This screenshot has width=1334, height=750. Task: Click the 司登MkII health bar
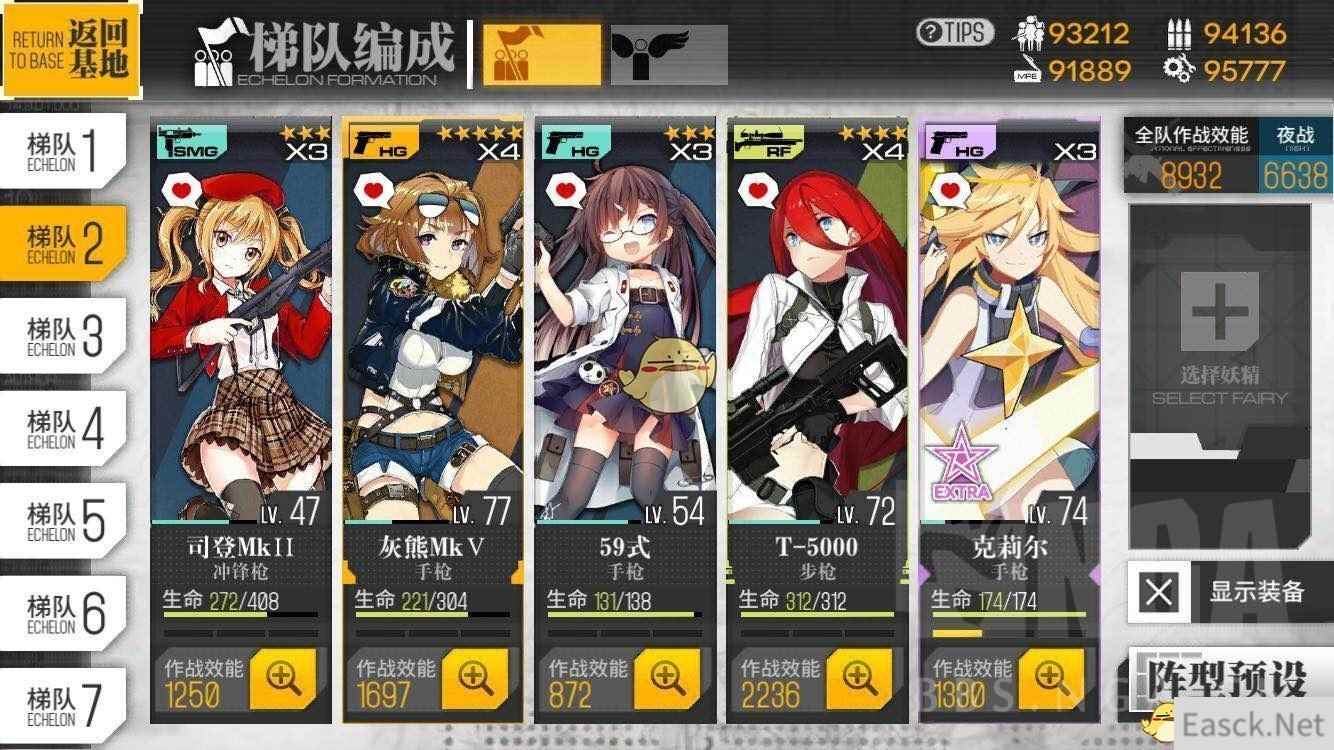tap(240, 615)
